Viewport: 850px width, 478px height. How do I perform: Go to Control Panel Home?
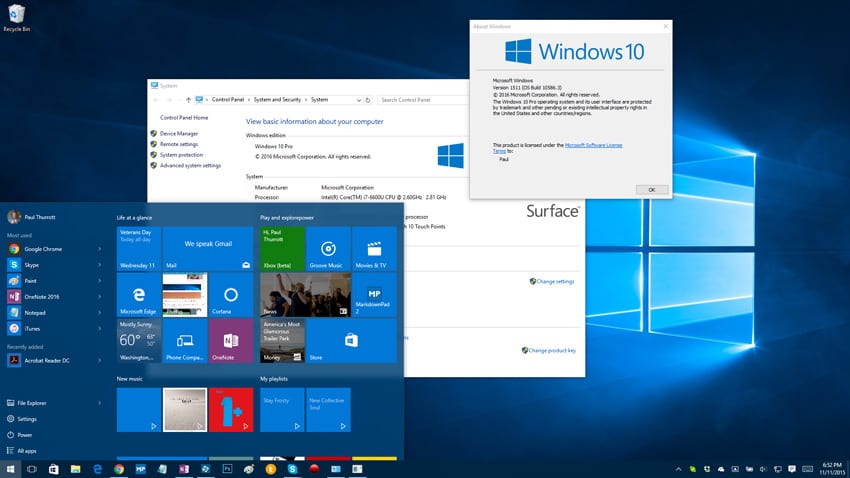click(x=184, y=118)
